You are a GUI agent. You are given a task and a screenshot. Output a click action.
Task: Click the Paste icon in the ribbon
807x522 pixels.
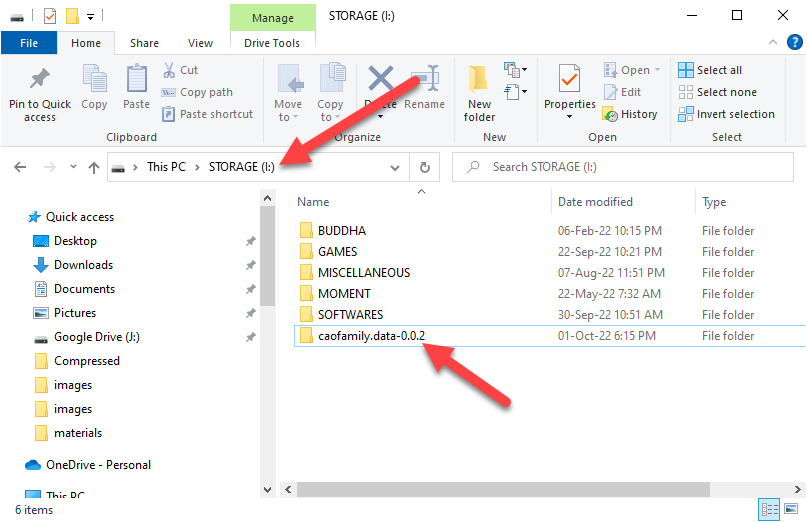pyautogui.click(x=137, y=80)
